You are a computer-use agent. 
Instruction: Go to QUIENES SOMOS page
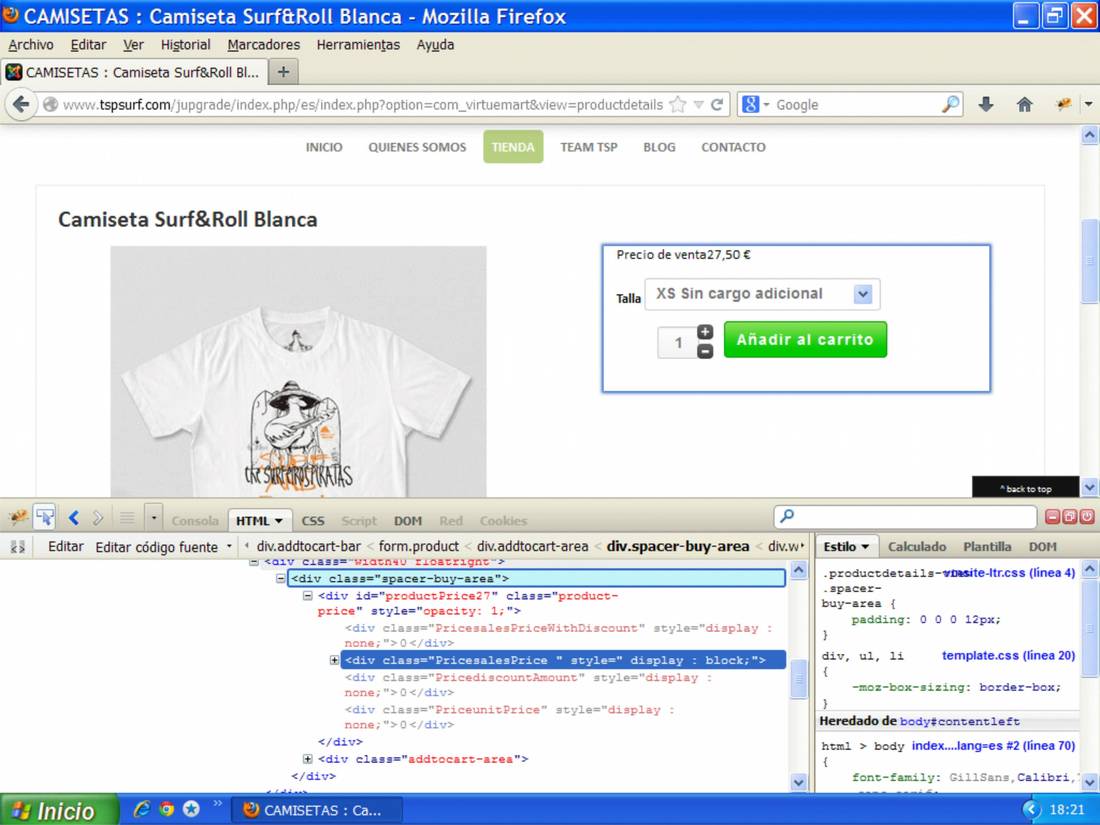pyautogui.click(x=417, y=147)
